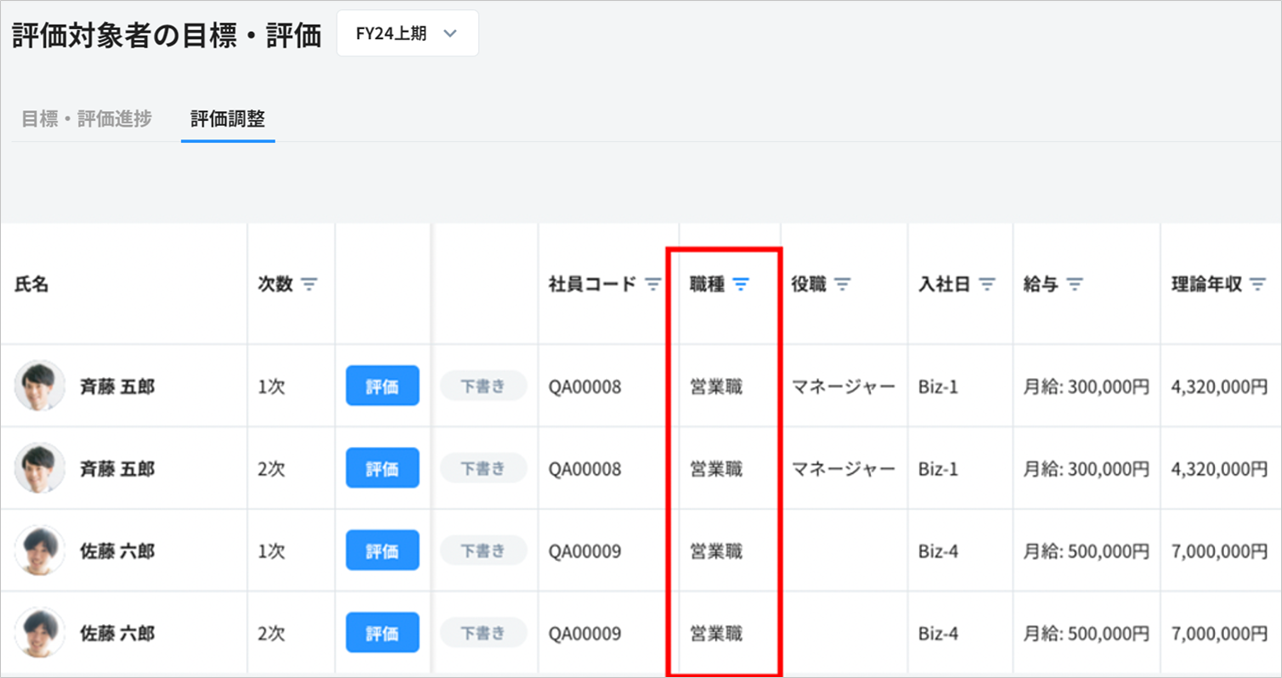
Task: Click the 理論年収 column filter icon
Action: tap(1258, 285)
